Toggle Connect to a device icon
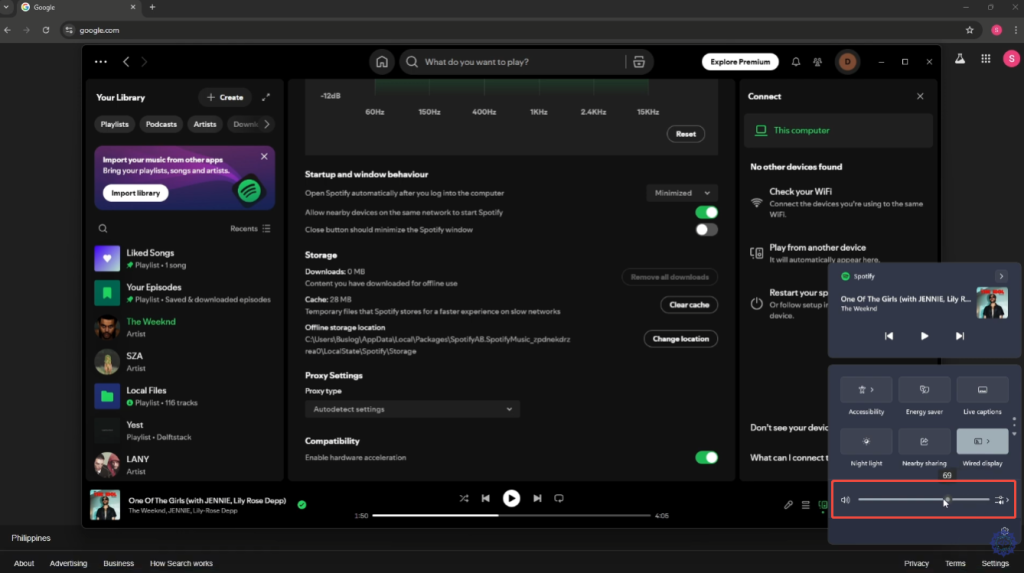1024x573 pixels. coord(822,505)
